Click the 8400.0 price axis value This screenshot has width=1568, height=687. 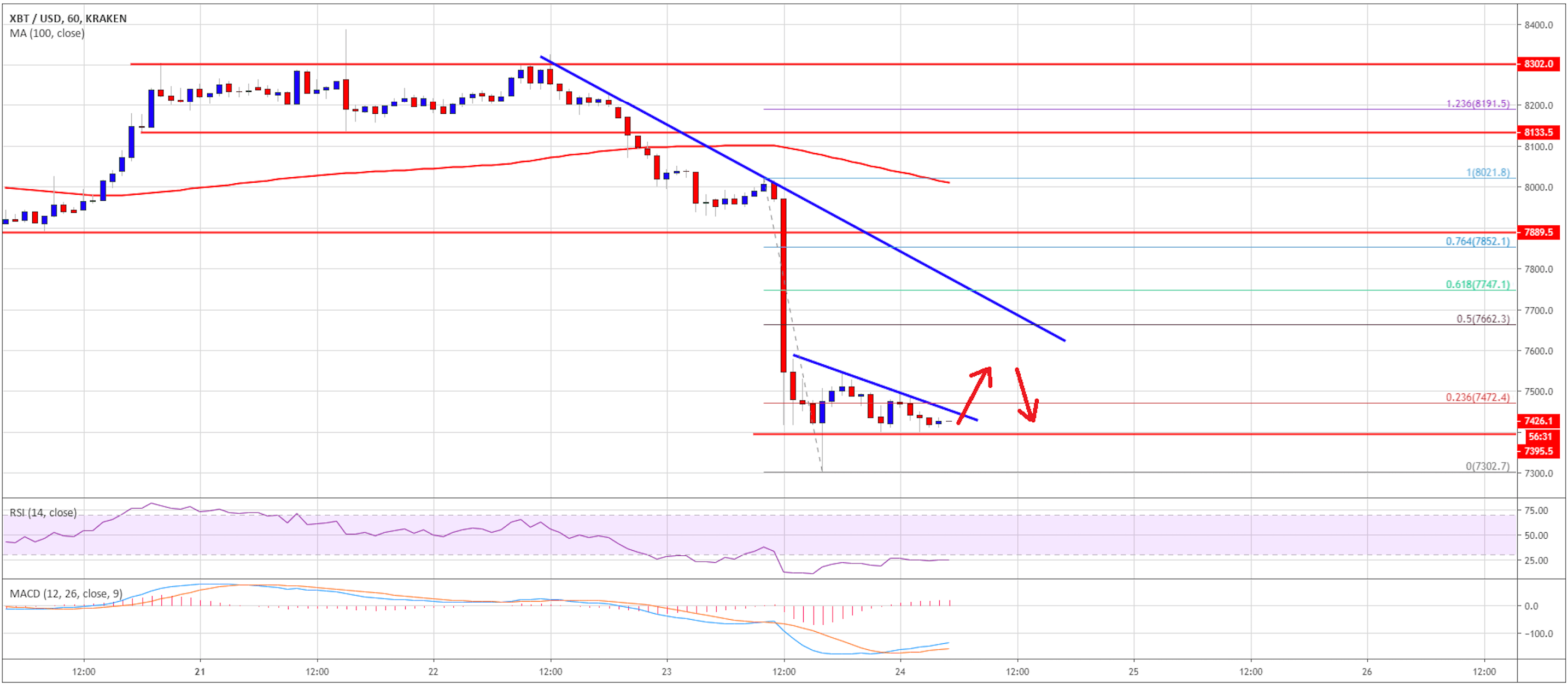1538,25
